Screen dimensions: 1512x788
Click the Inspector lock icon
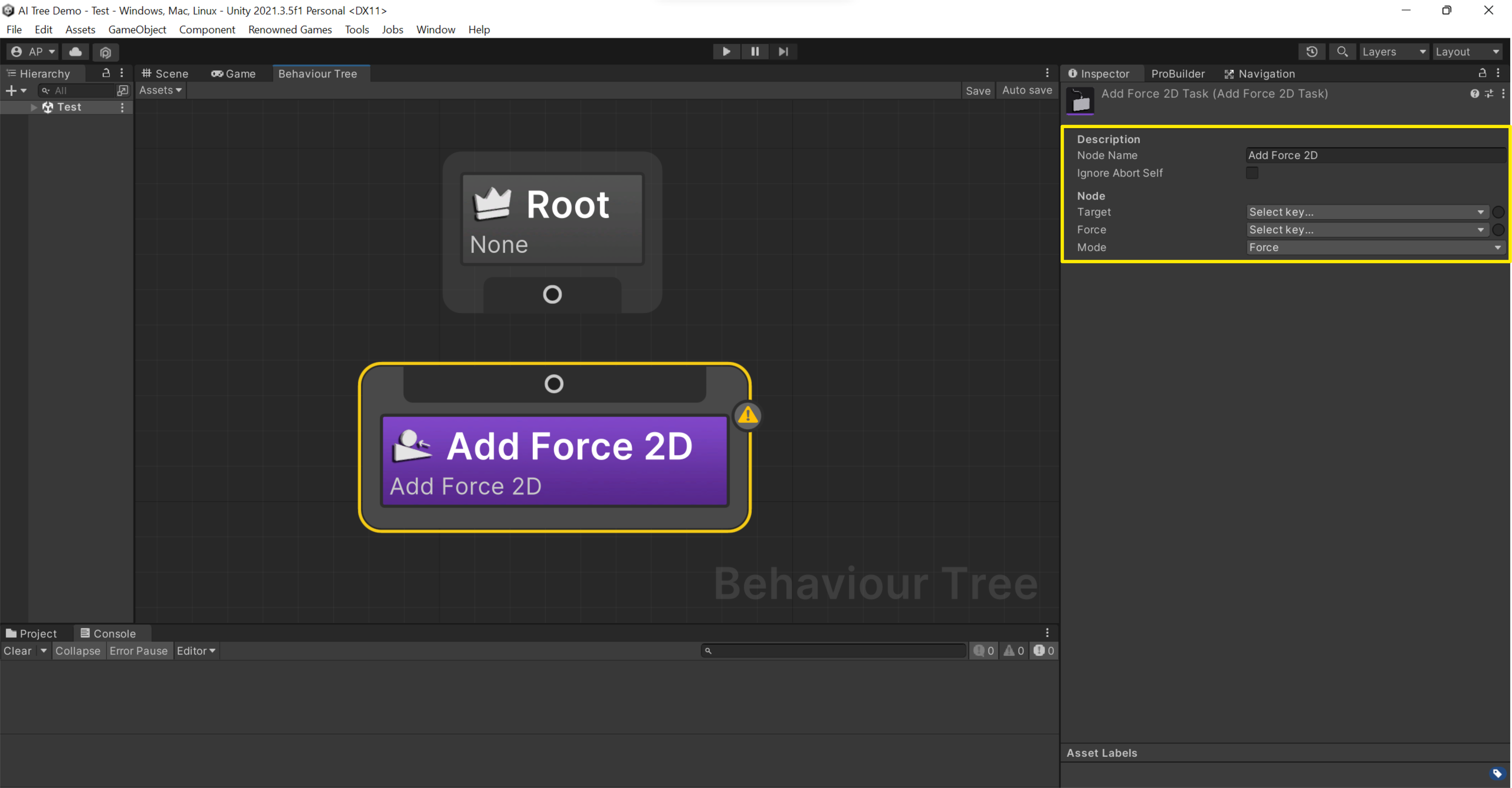tap(1482, 73)
